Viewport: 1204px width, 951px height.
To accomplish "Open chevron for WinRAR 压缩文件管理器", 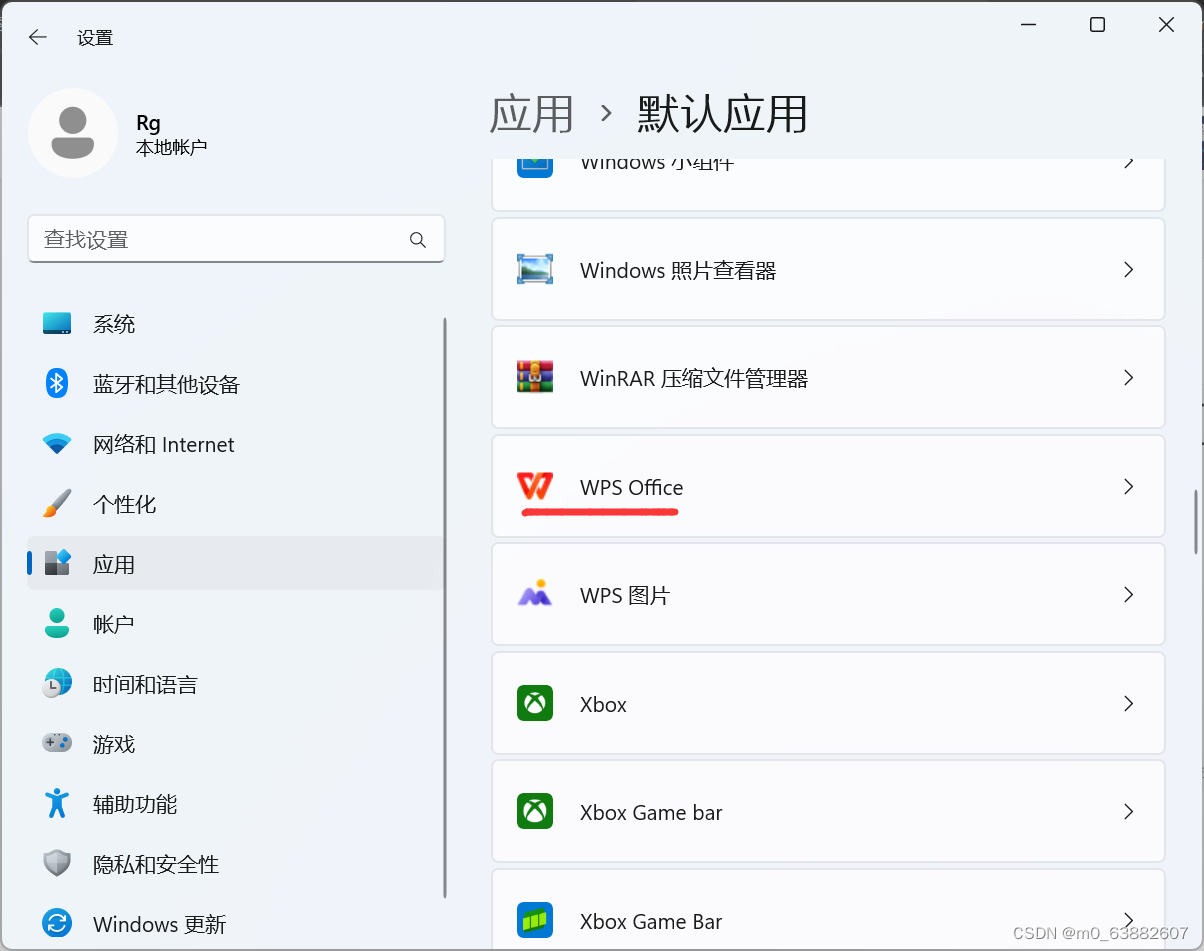I will 1128,378.
